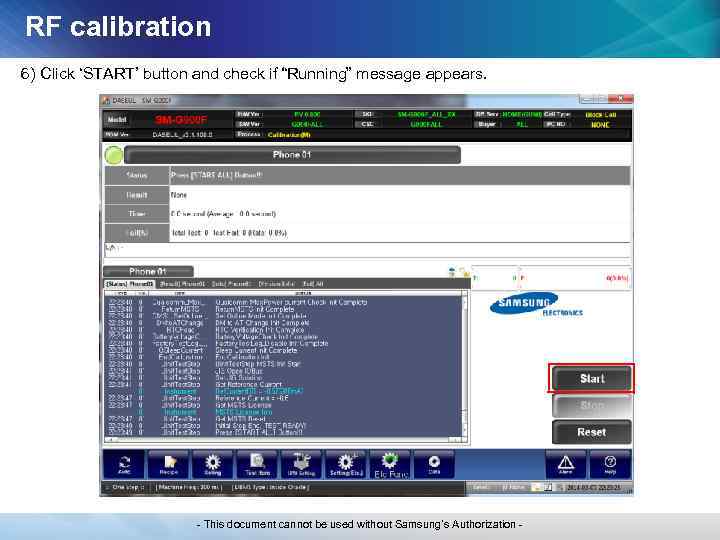Click the message field under the Fail row
Viewport: 720px width, 540px height.
pos(367,250)
